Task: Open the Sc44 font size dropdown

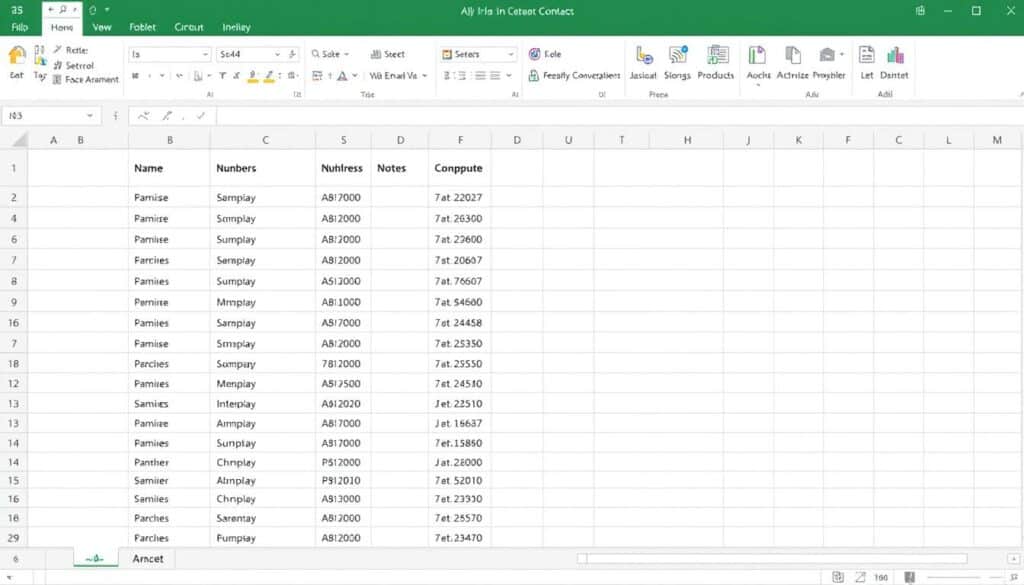Action: (x=278, y=54)
